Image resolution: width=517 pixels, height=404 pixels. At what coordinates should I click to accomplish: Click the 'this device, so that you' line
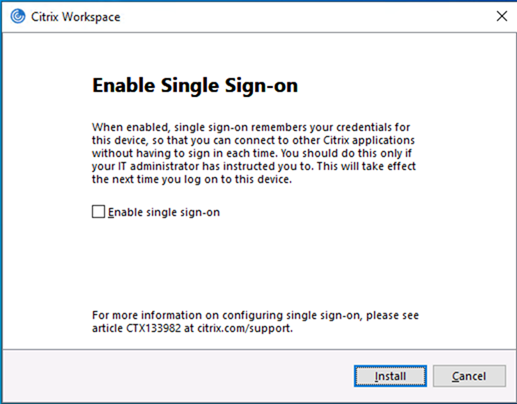(253, 140)
